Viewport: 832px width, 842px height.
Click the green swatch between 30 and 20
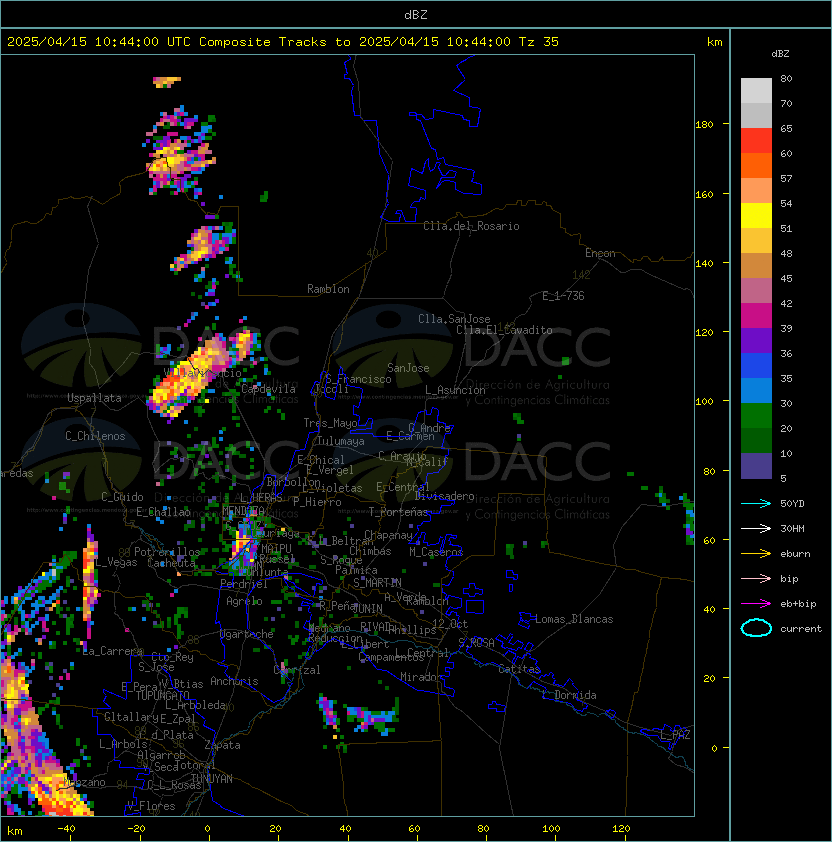[756, 416]
